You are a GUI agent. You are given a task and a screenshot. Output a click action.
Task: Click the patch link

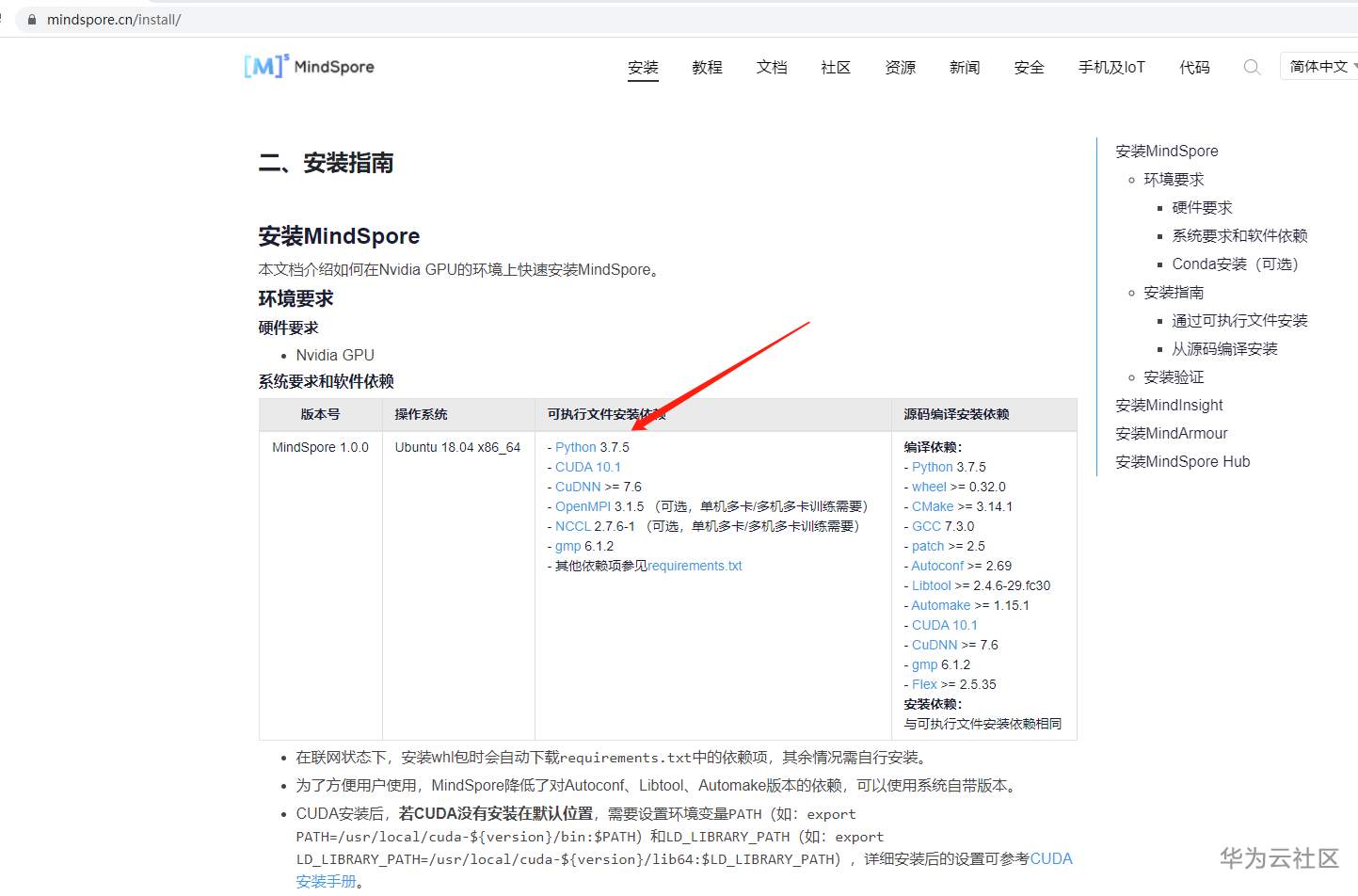pyautogui.click(x=928, y=546)
